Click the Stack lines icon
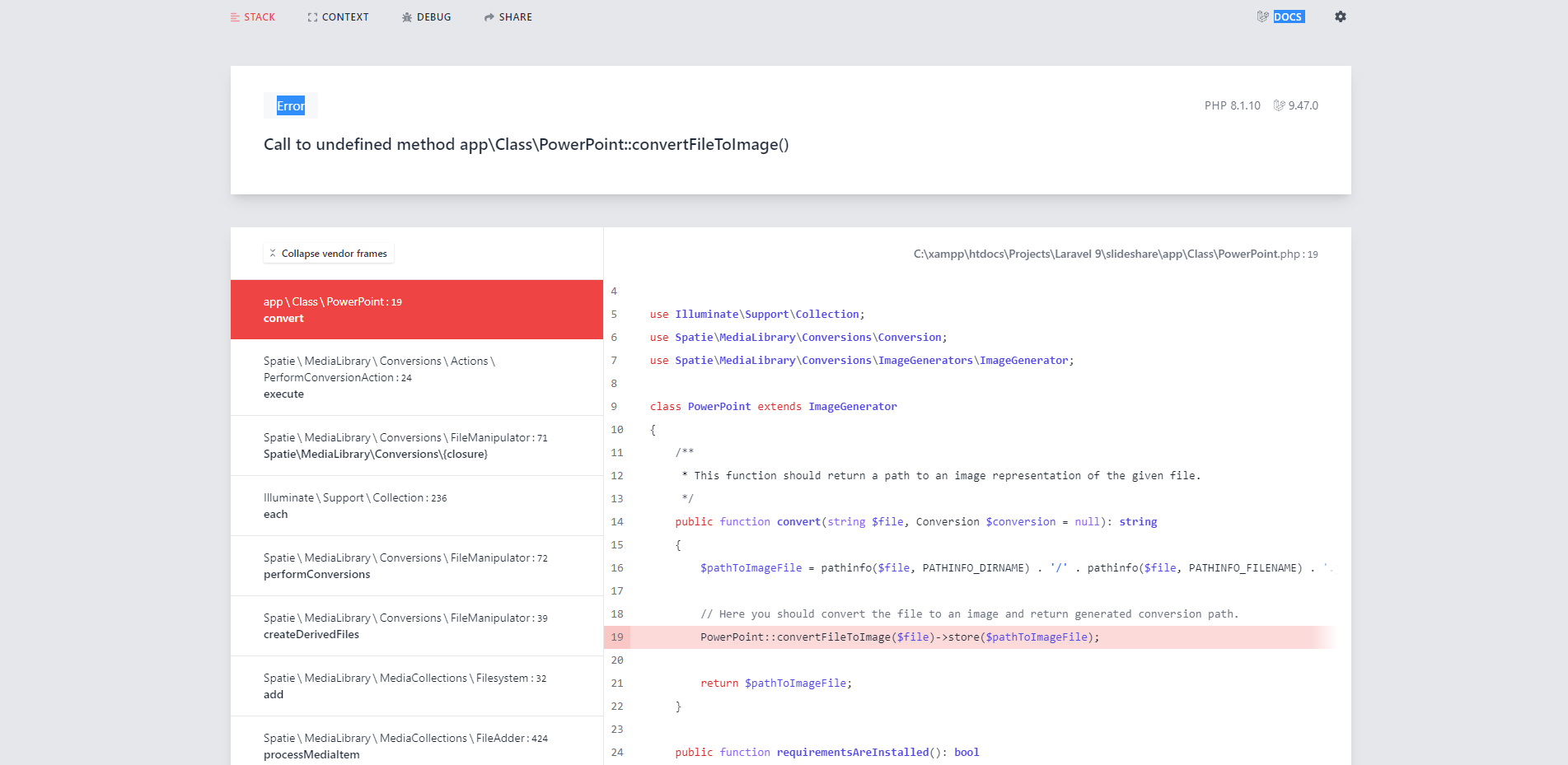 pyautogui.click(x=235, y=17)
